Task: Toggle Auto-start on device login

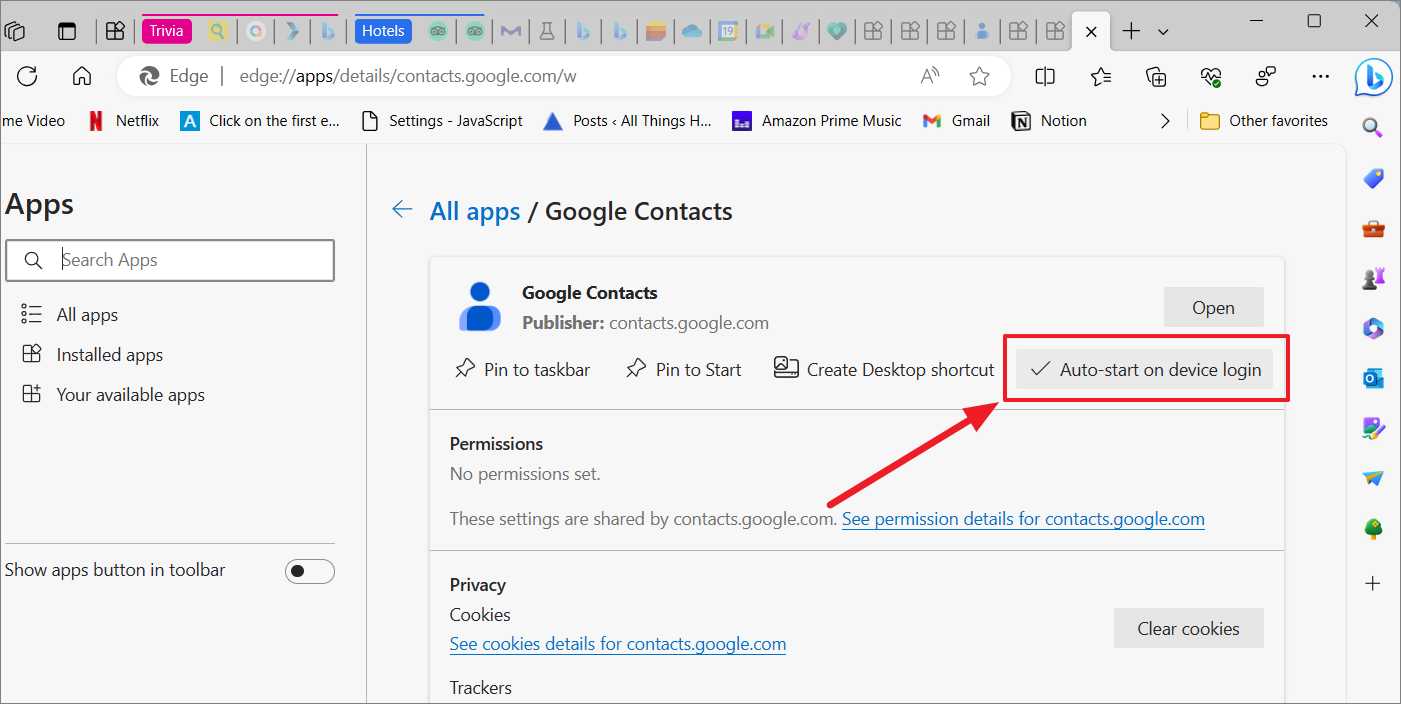Action: click(1145, 369)
